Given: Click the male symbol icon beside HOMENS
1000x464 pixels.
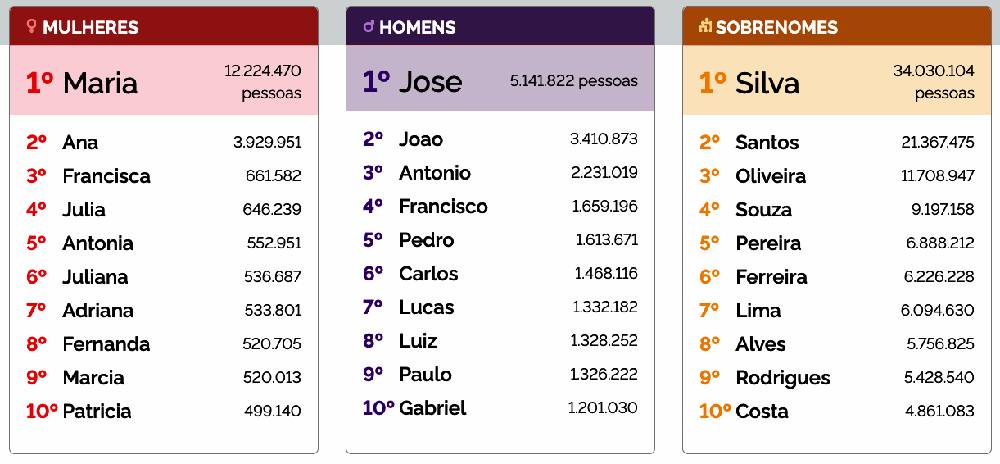Looking at the screenshot, I should pos(369,27).
